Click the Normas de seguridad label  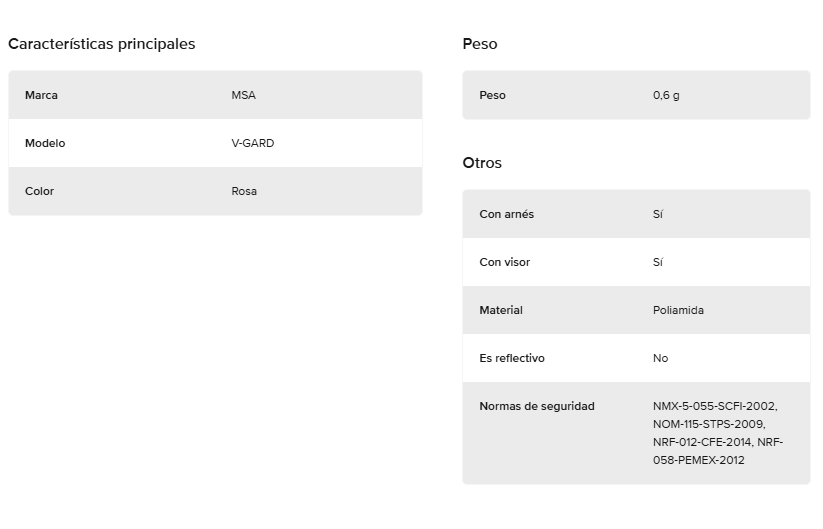pyautogui.click(x=537, y=406)
